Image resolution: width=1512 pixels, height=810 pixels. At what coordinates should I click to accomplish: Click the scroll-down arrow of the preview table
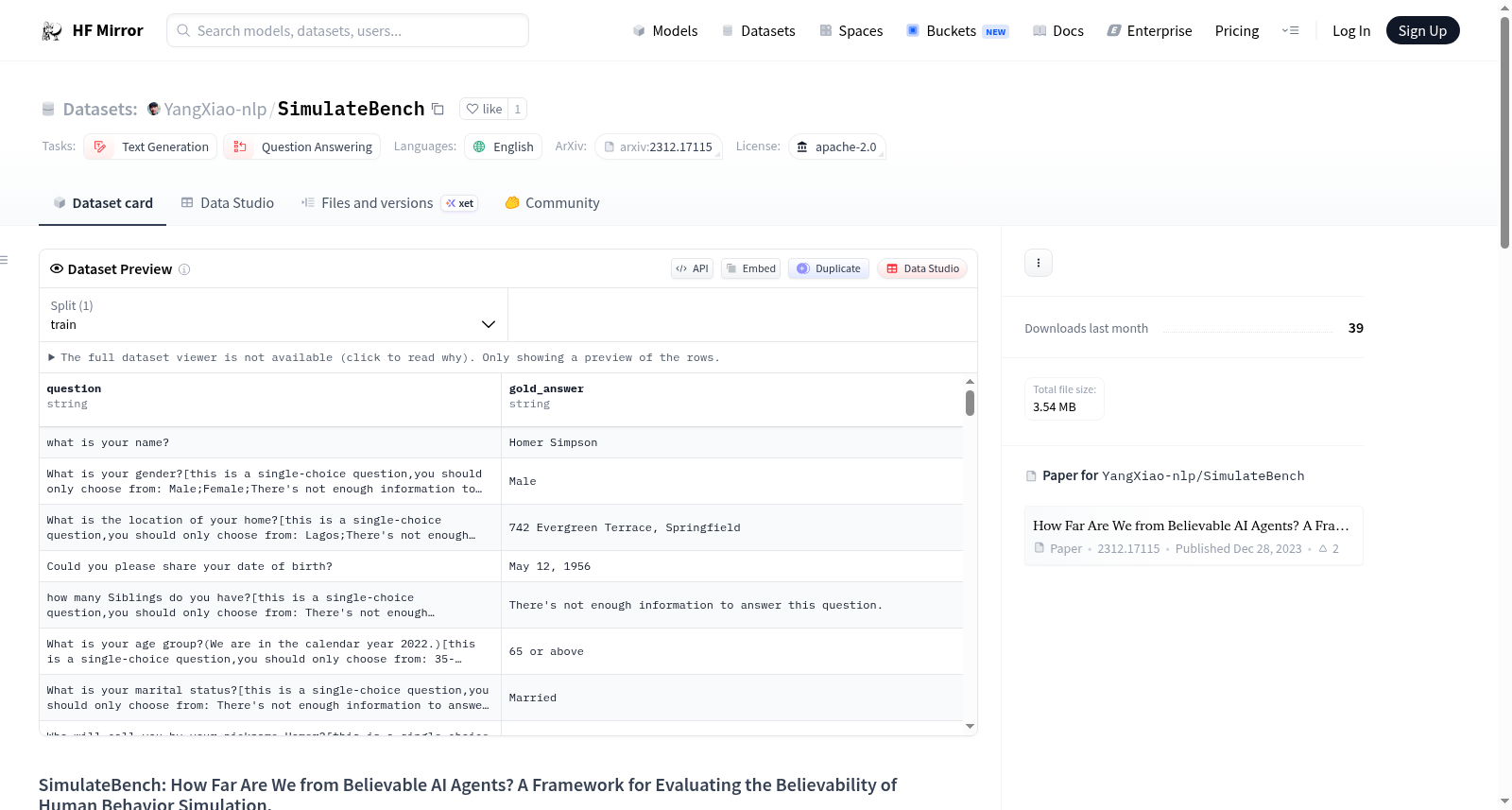tap(970, 726)
